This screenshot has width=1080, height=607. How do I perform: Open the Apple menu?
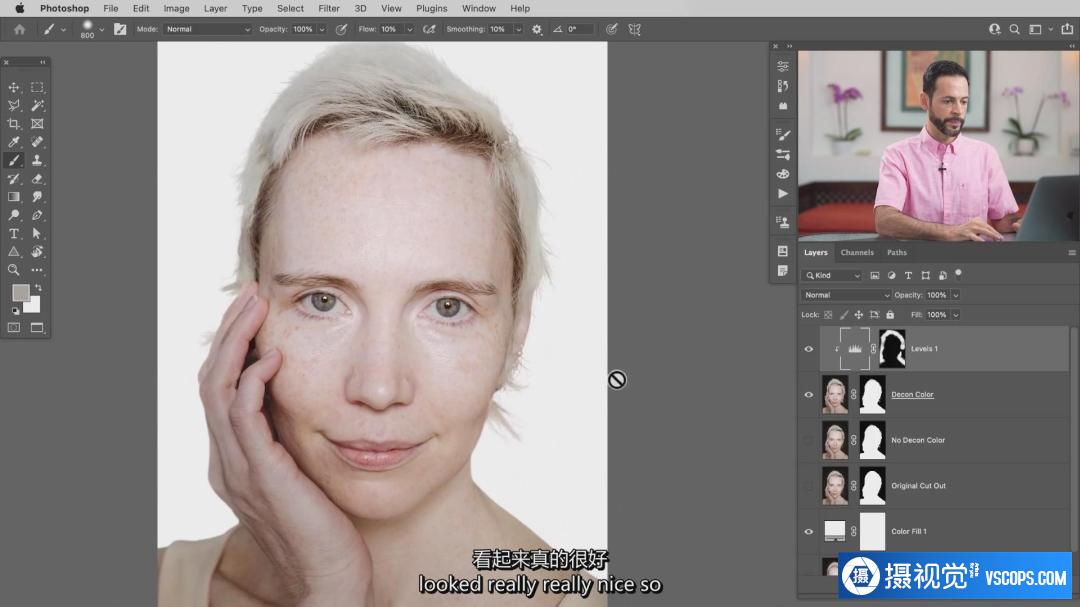tap(19, 8)
